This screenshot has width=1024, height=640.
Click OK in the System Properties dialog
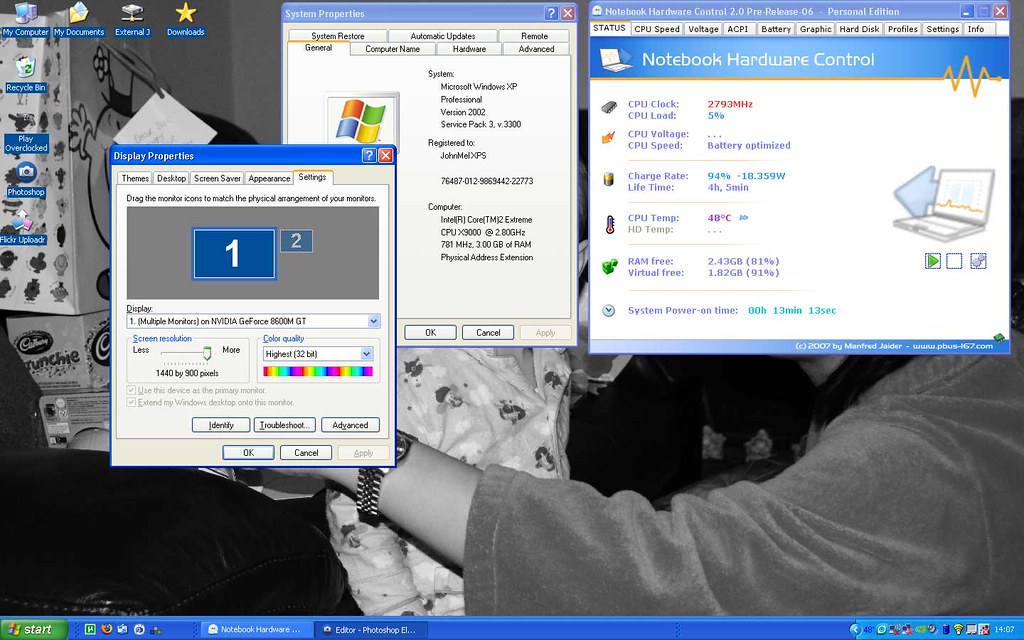430,332
